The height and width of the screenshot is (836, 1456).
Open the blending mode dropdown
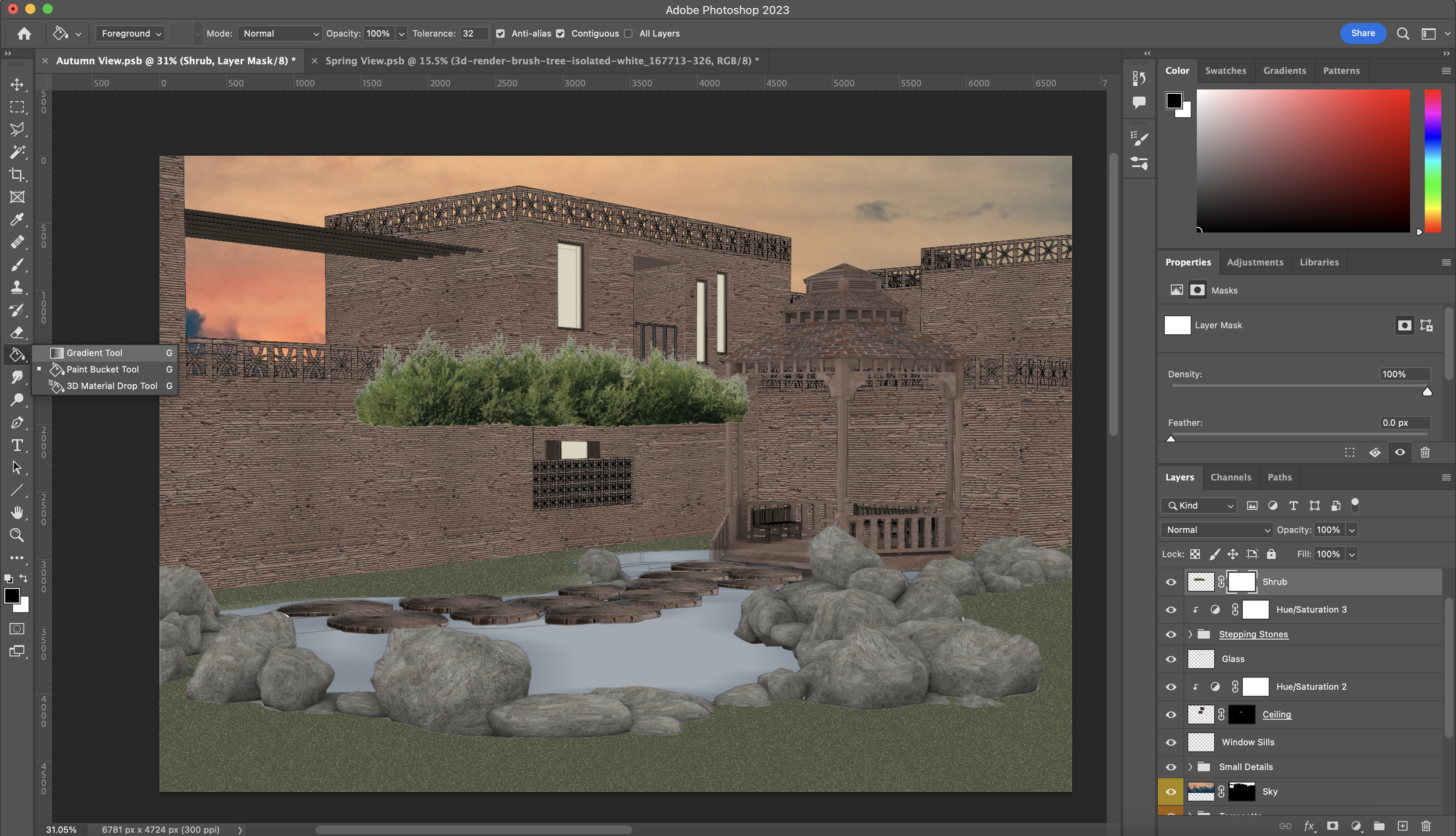point(1215,529)
